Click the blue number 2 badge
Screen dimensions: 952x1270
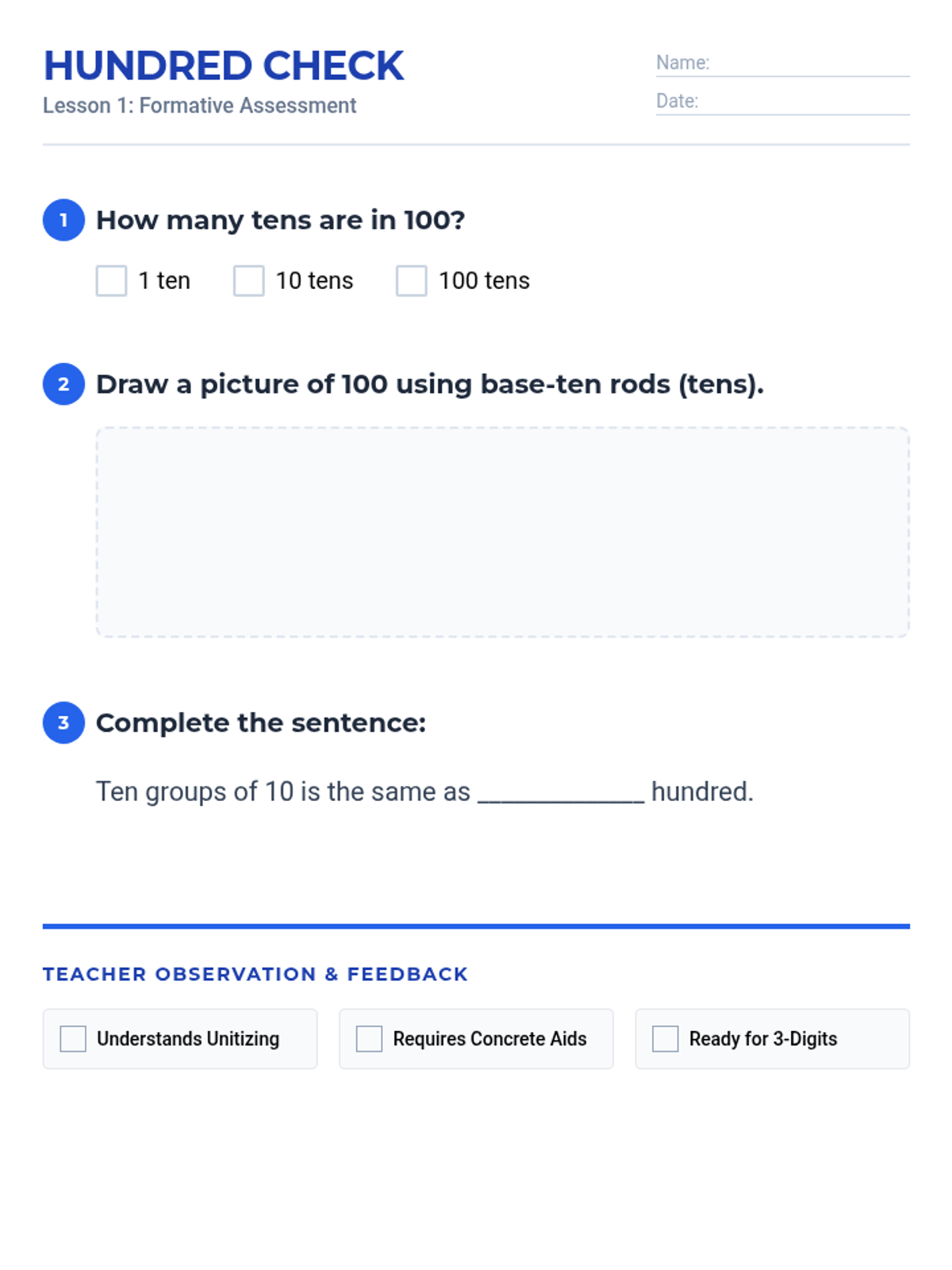tap(63, 384)
